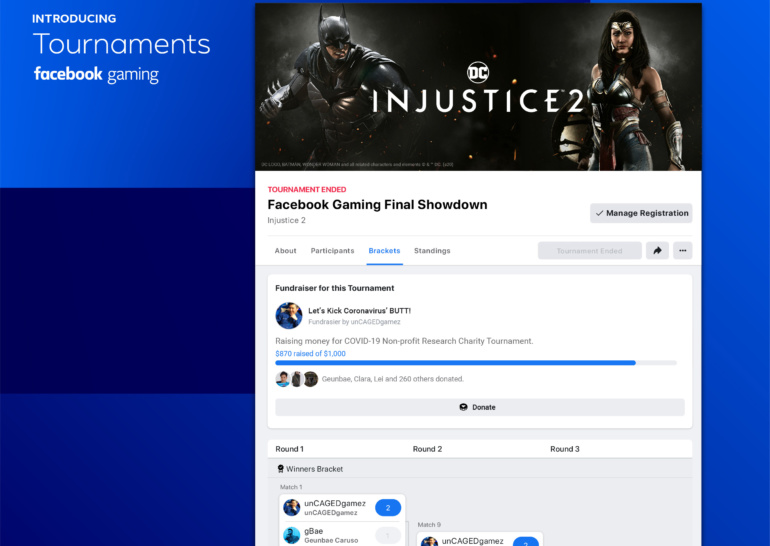
Task: Click gBae avatar in Match 1
Action: (x=292, y=535)
